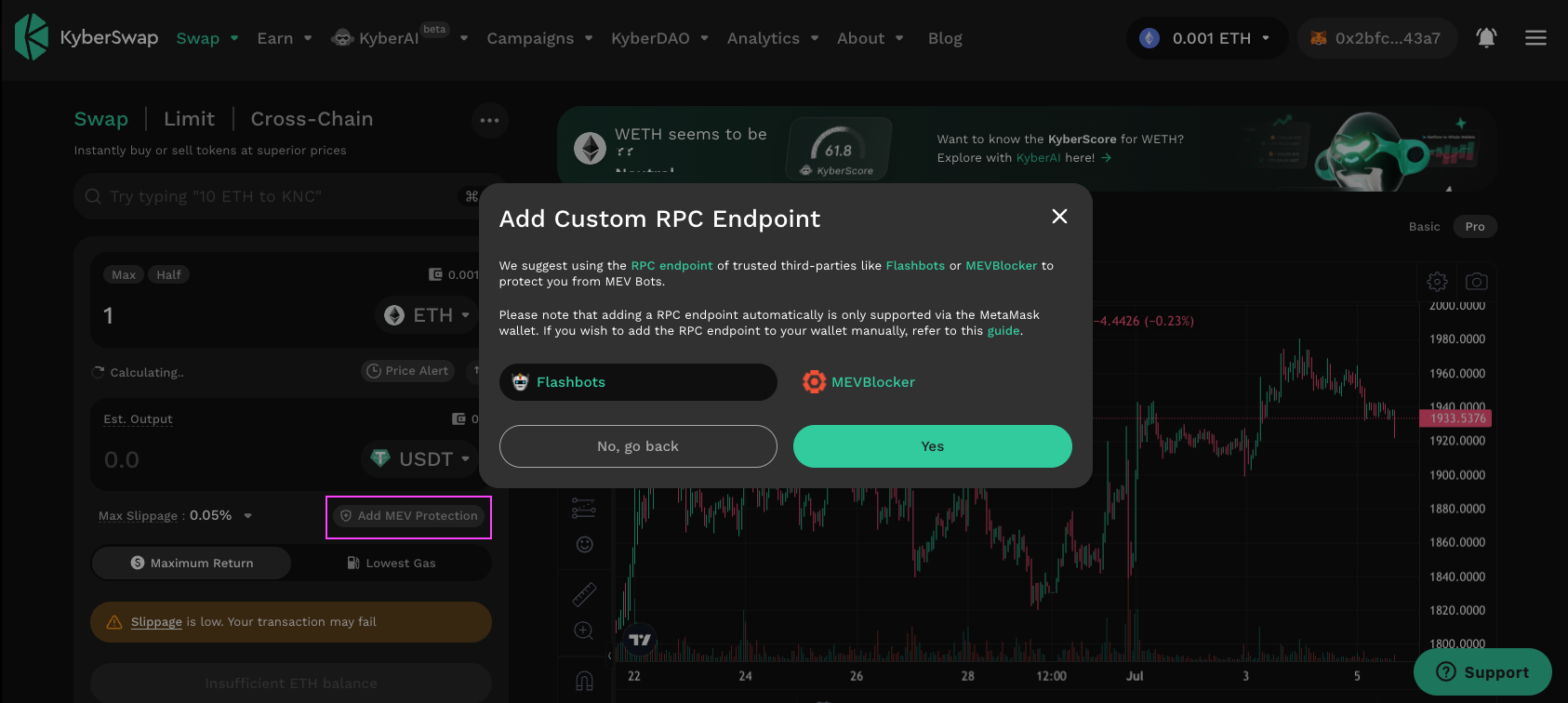This screenshot has height=703, width=1568.
Task: Select the Lowest Gas option
Action: click(x=391, y=563)
